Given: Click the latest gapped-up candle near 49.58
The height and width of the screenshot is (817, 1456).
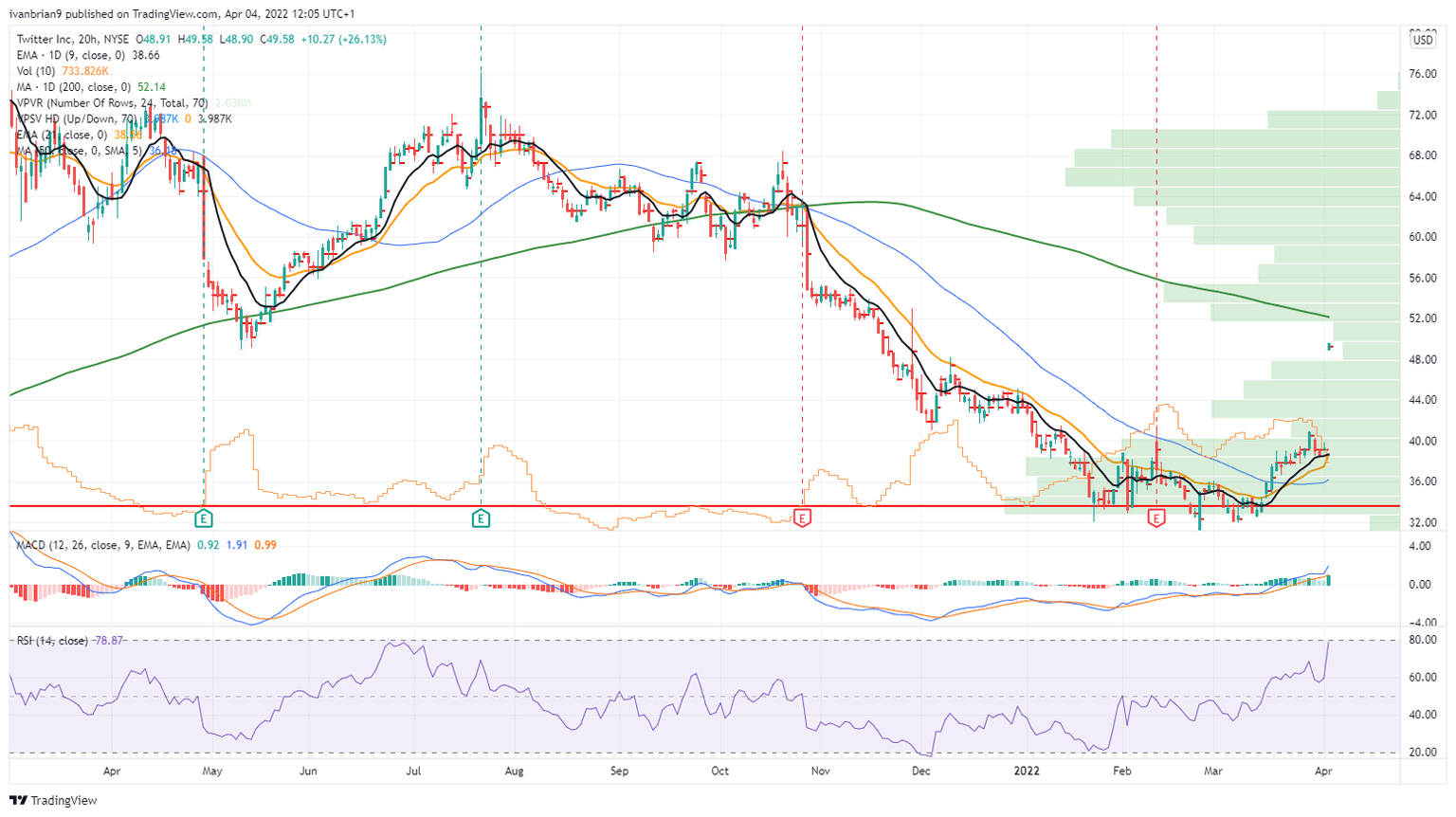Looking at the screenshot, I should (1330, 347).
